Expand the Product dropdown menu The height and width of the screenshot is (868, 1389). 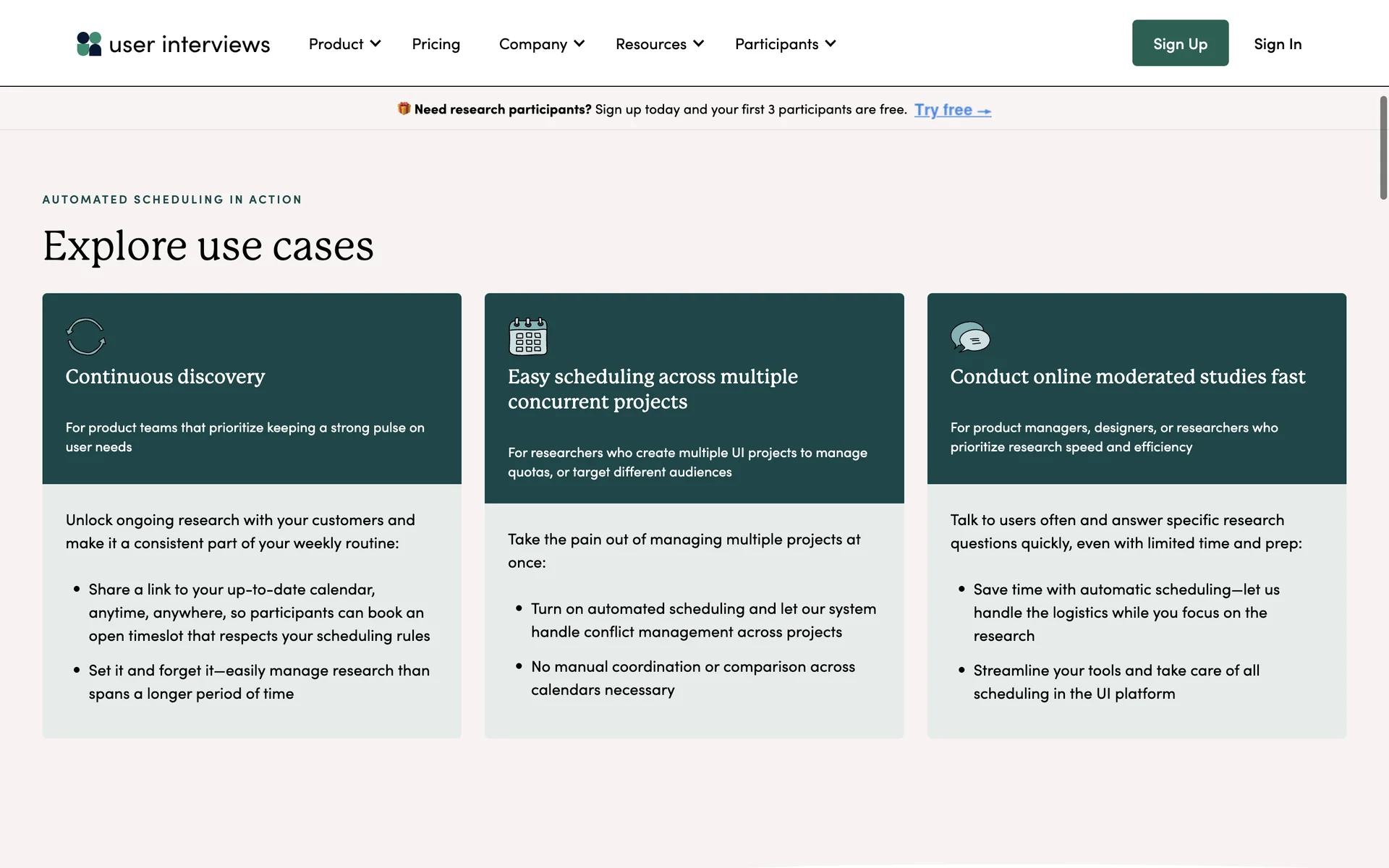(x=344, y=44)
